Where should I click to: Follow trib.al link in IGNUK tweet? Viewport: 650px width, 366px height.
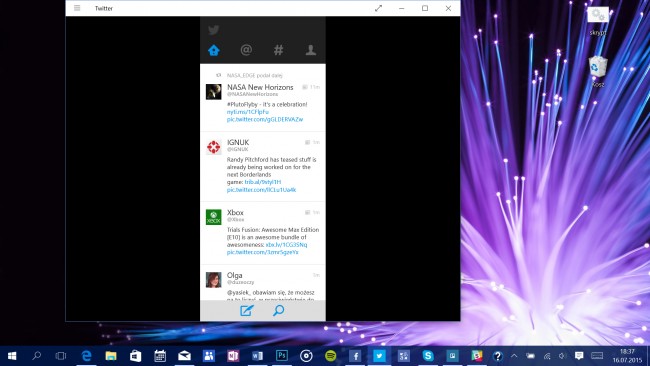[263, 182]
